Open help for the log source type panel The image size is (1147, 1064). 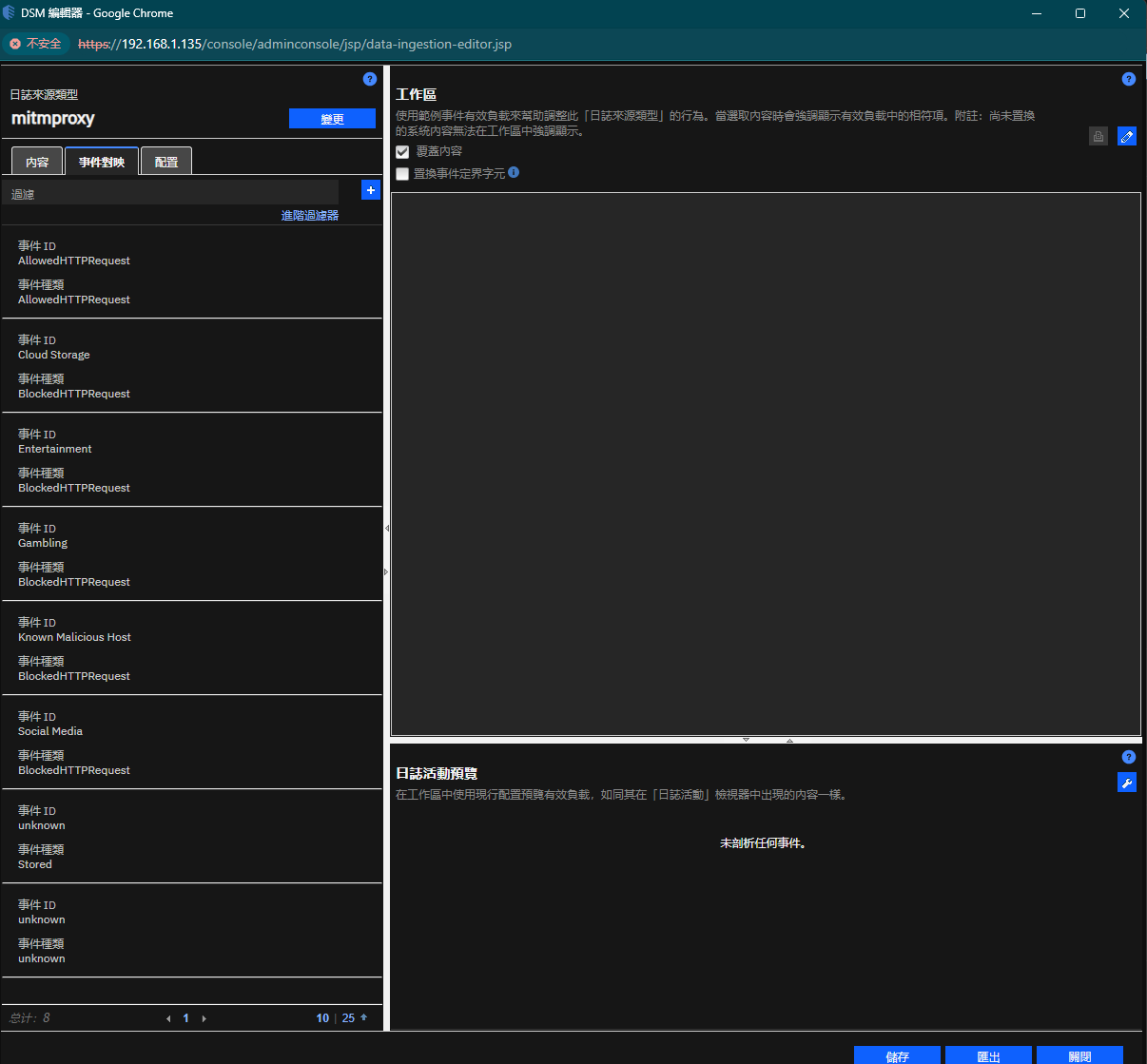370,79
